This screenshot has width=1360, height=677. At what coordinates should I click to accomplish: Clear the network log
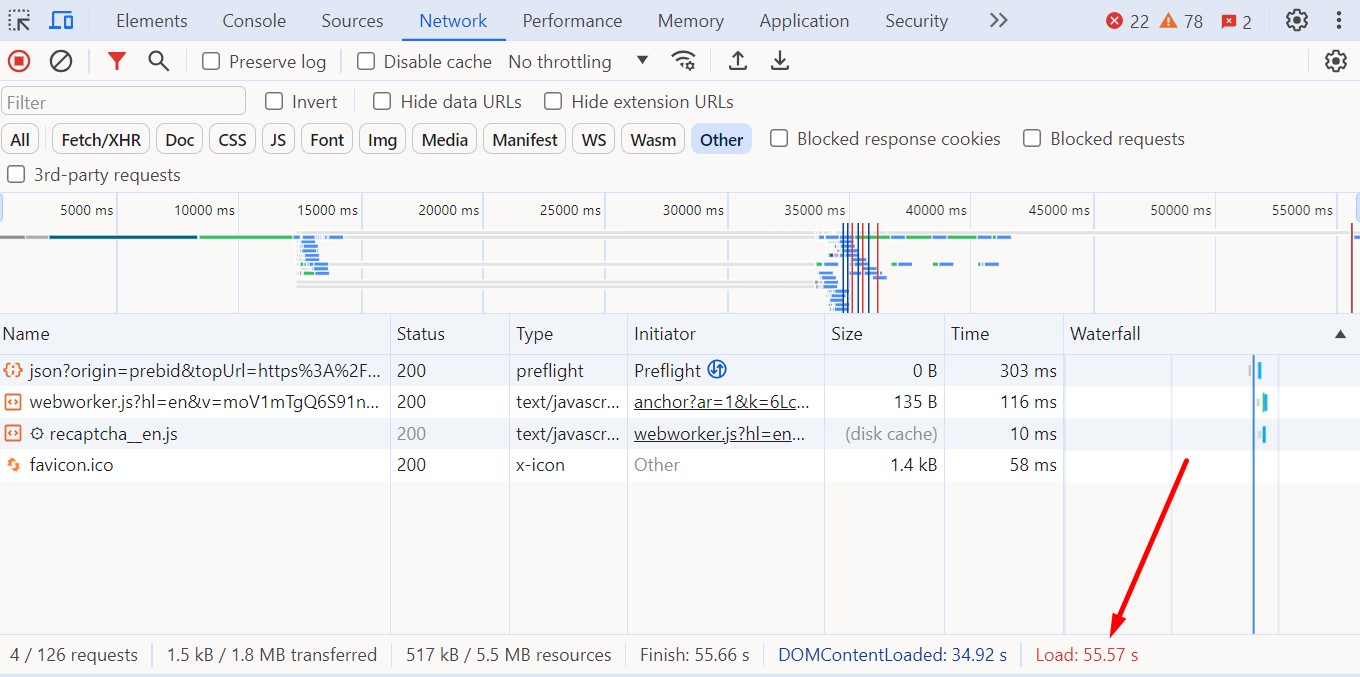point(61,61)
